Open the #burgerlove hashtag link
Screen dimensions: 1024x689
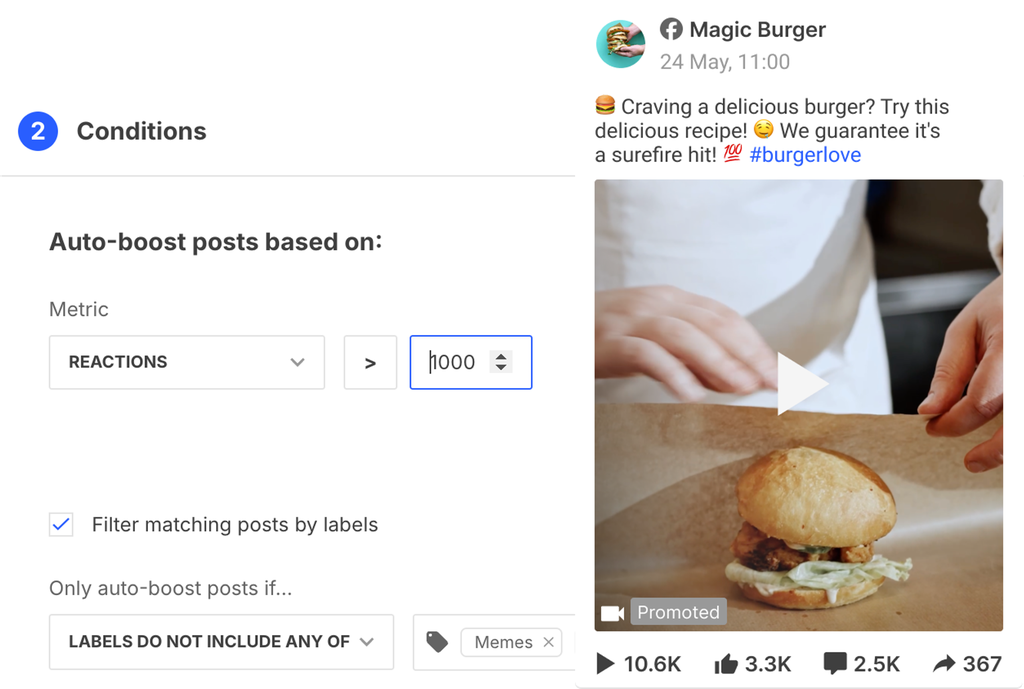(x=805, y=155)
